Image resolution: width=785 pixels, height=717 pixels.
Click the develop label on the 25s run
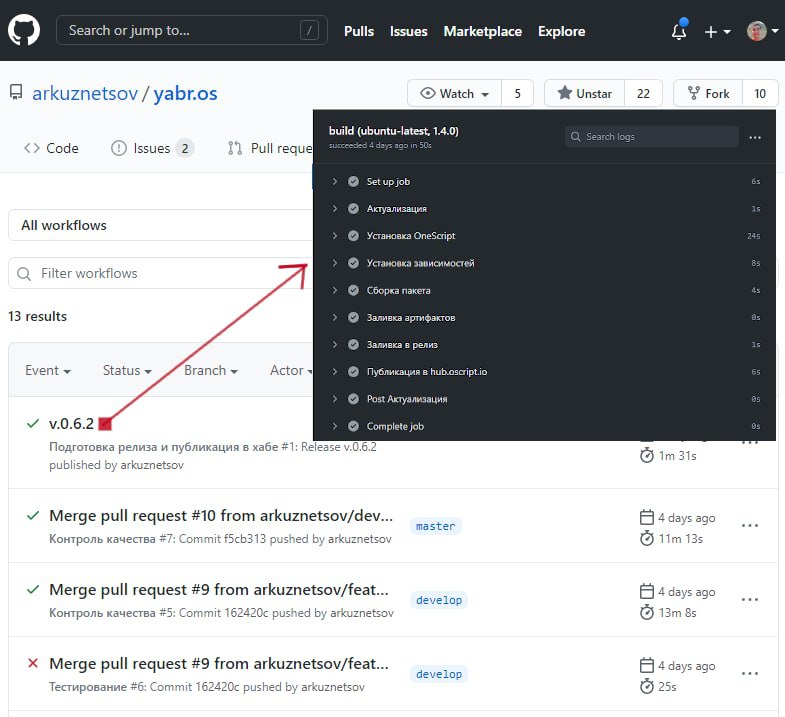(x=439, y=674)
